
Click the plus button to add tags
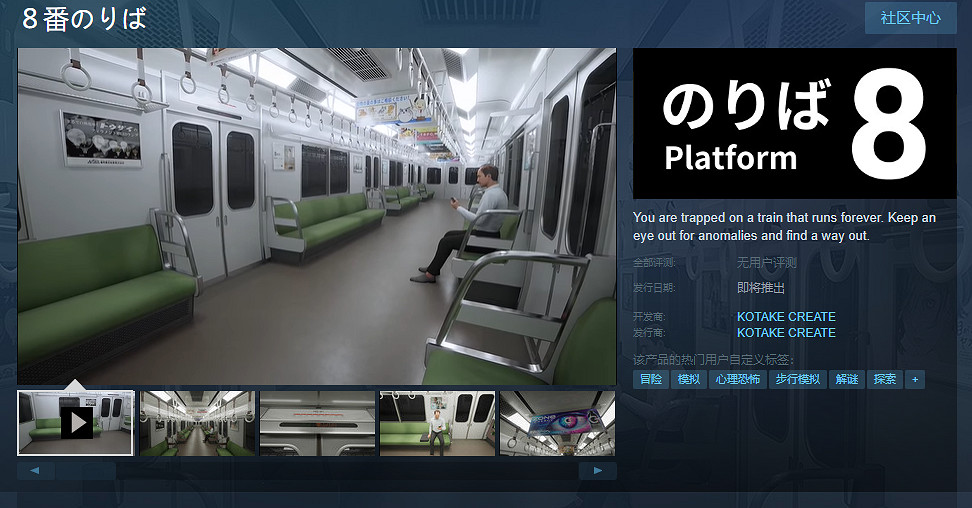point(914,380)
